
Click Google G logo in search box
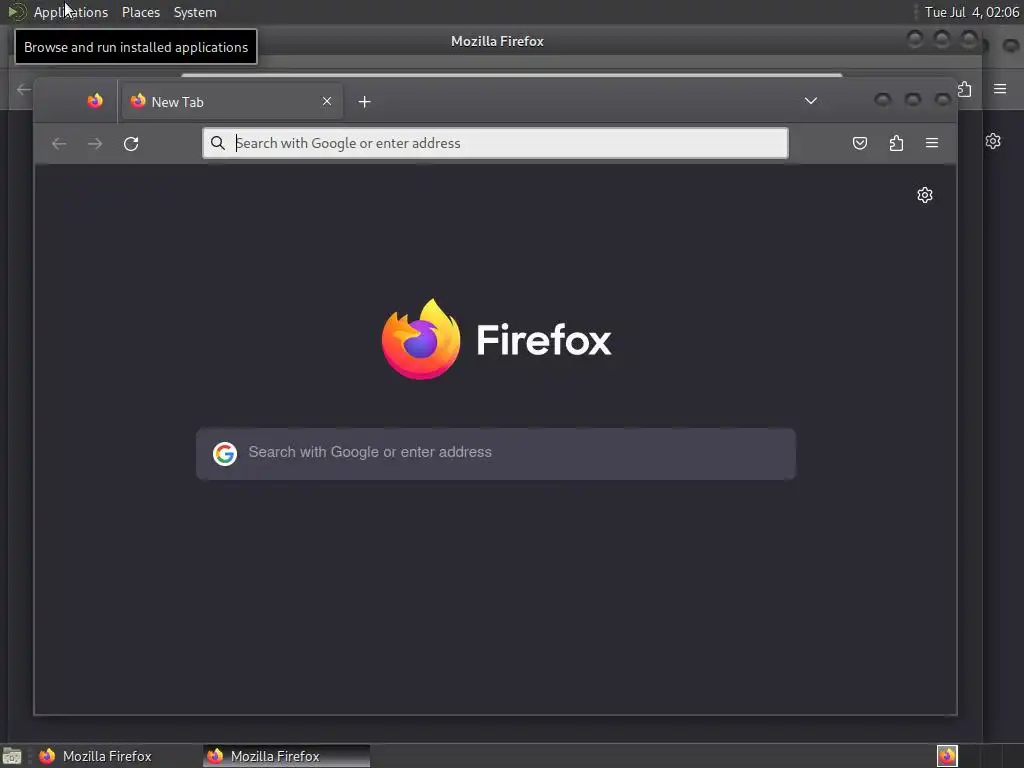coord(225,453)
